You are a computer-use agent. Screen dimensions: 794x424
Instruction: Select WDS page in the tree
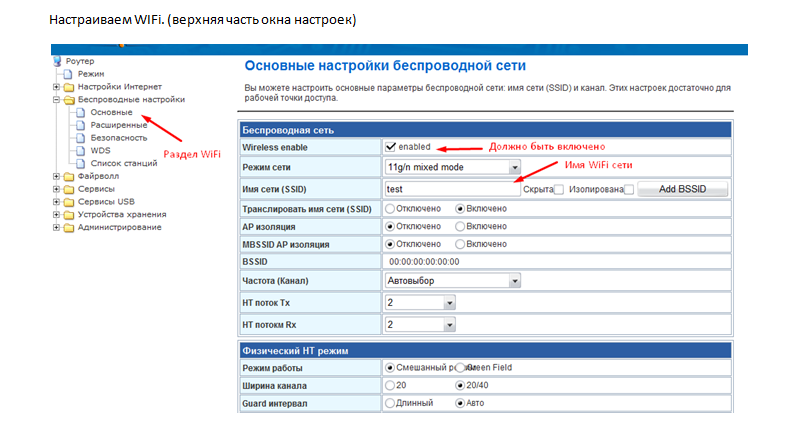coord(100,150)
